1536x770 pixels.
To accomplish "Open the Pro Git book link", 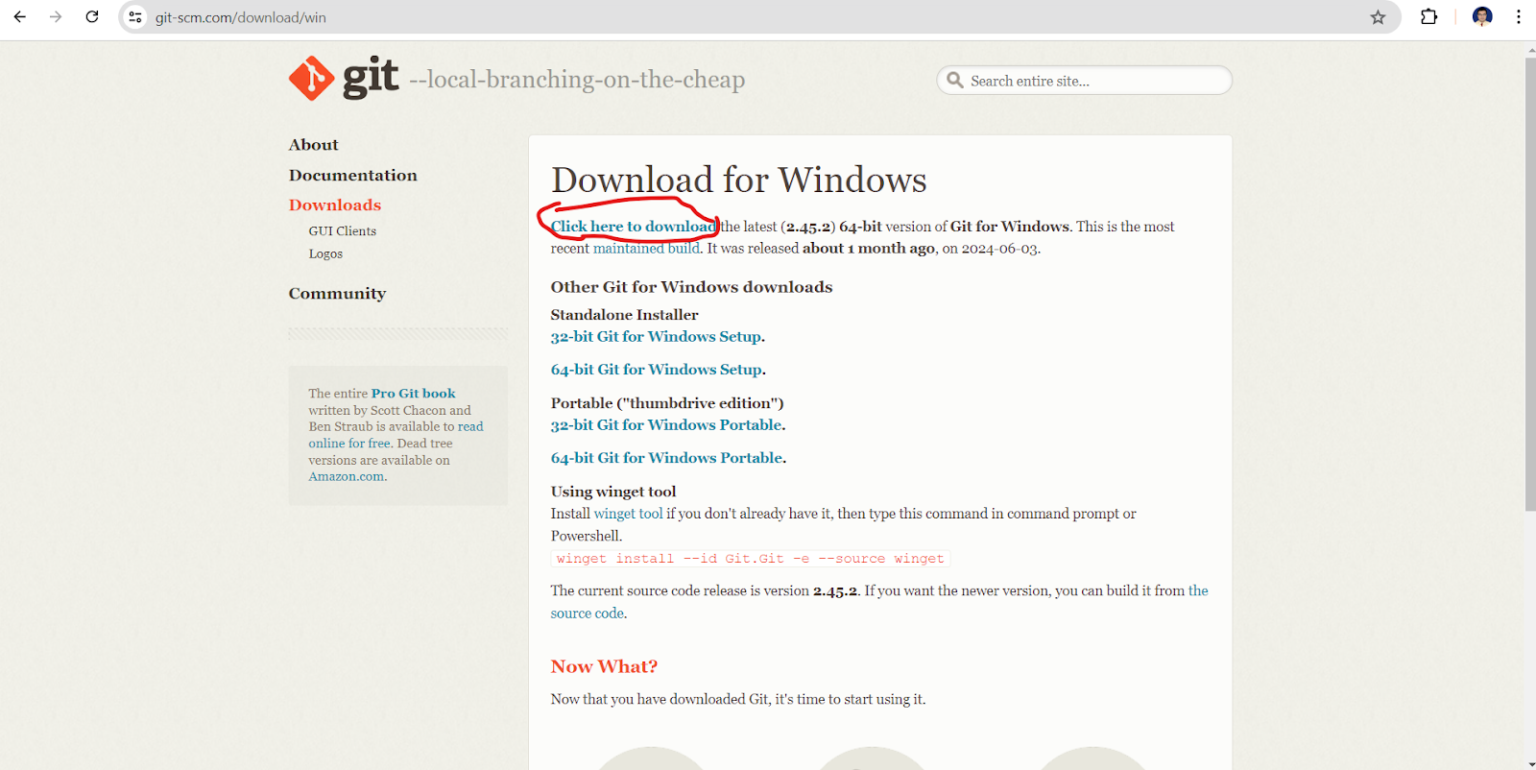I will coord(413,394).
